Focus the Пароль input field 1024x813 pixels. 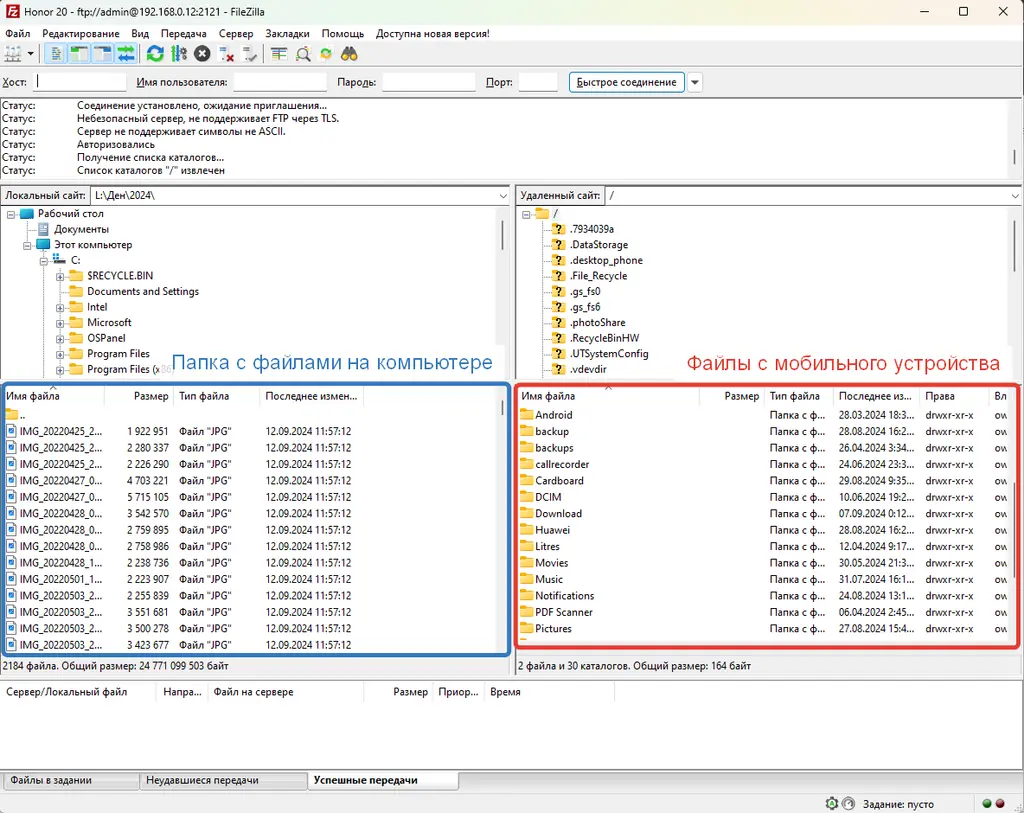pyautogui.click(x=428, y=82)
